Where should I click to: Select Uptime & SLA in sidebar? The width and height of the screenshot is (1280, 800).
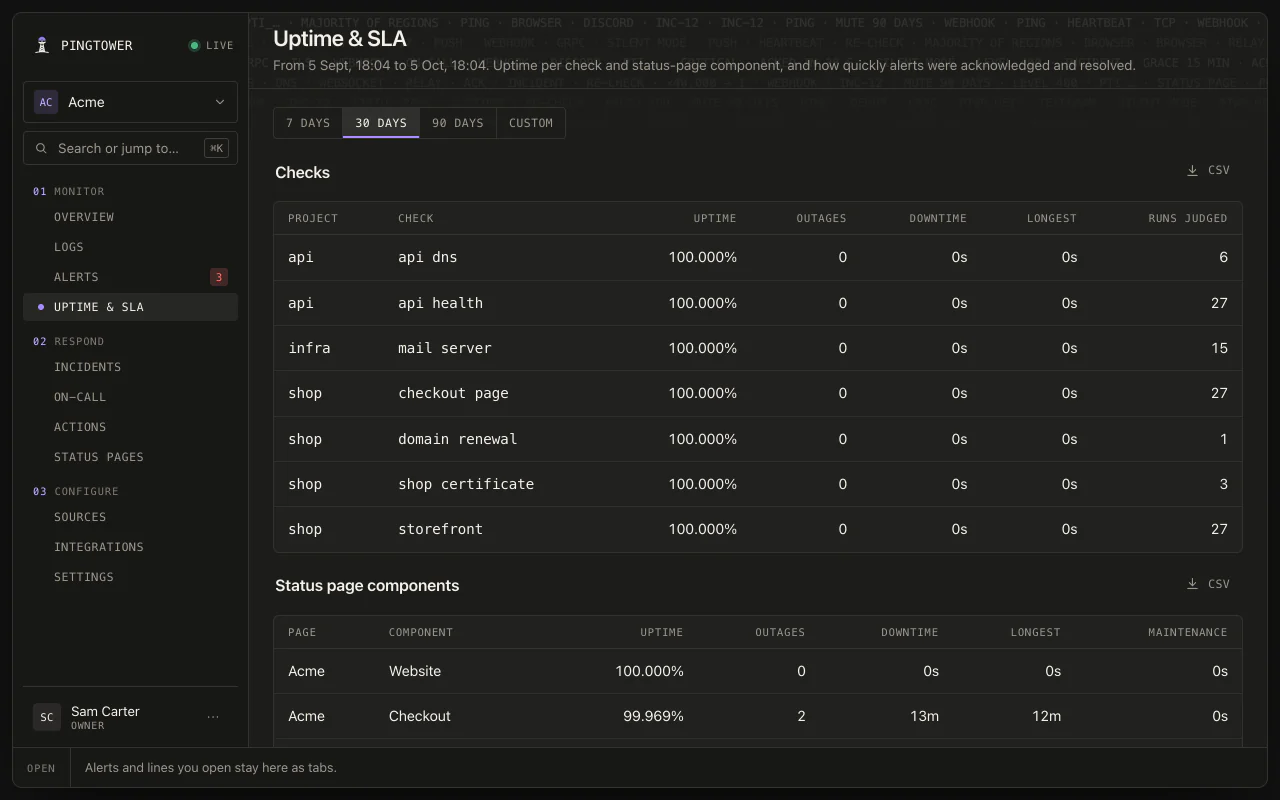pyautogui.click(x=130, y=307)
